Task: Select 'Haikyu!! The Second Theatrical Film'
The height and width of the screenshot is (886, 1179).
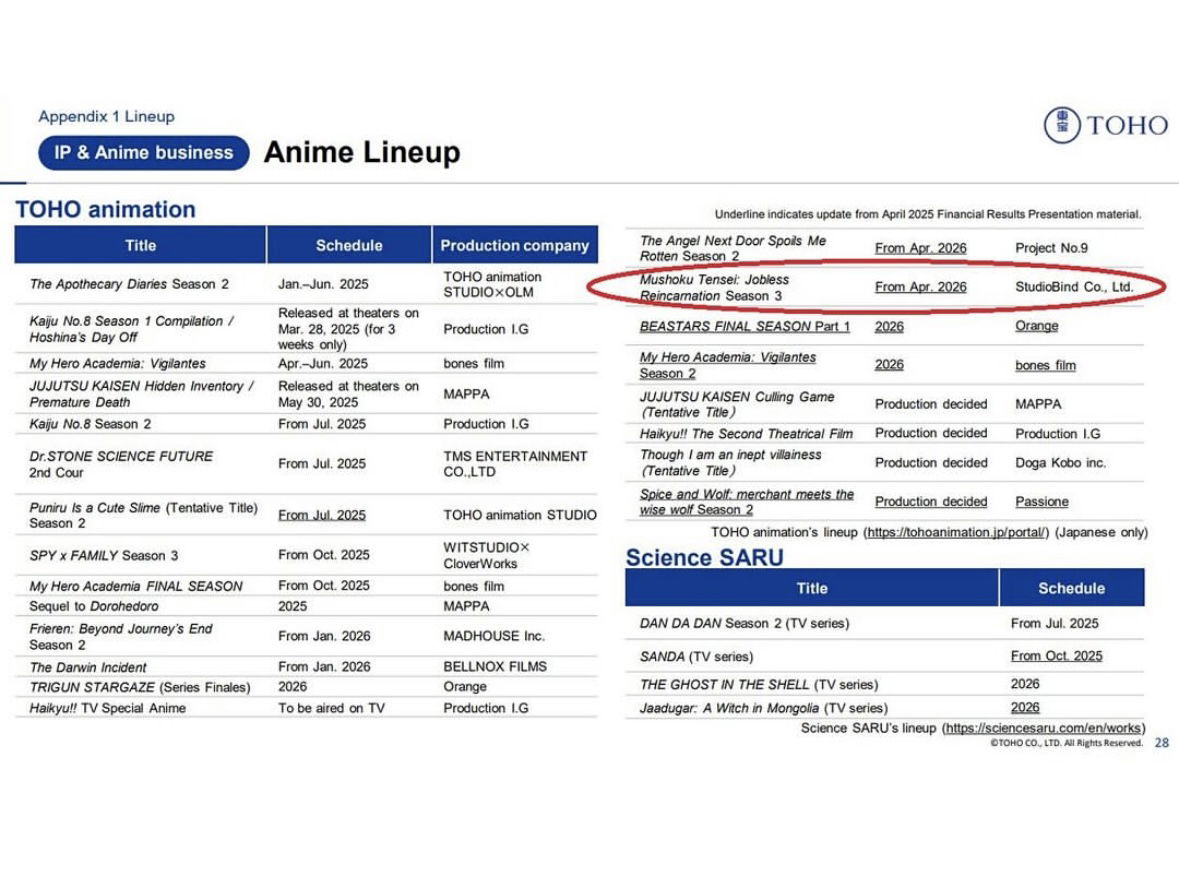Action: tap(746, 434)
